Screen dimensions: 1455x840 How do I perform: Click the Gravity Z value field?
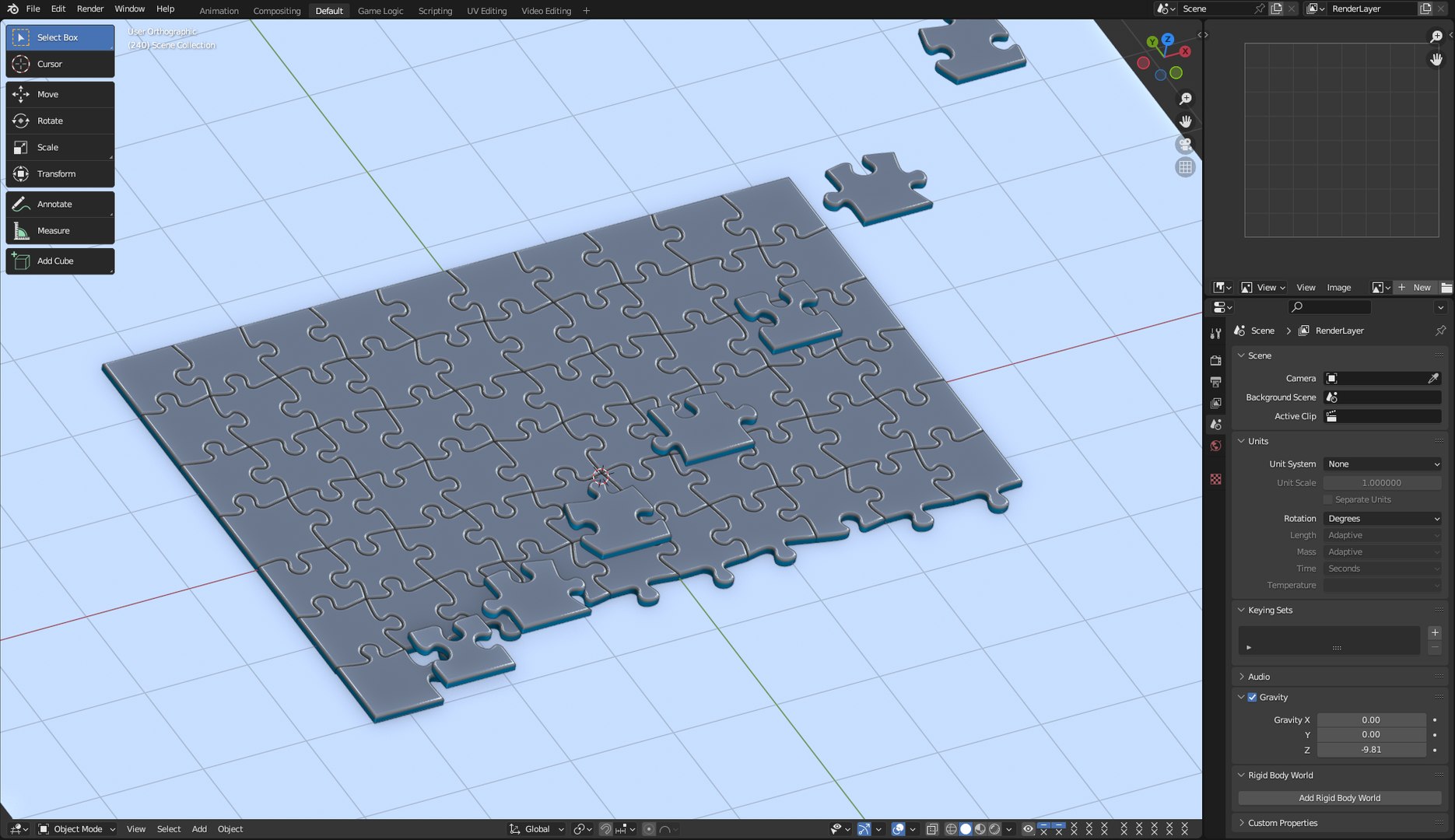(1371, 750)
